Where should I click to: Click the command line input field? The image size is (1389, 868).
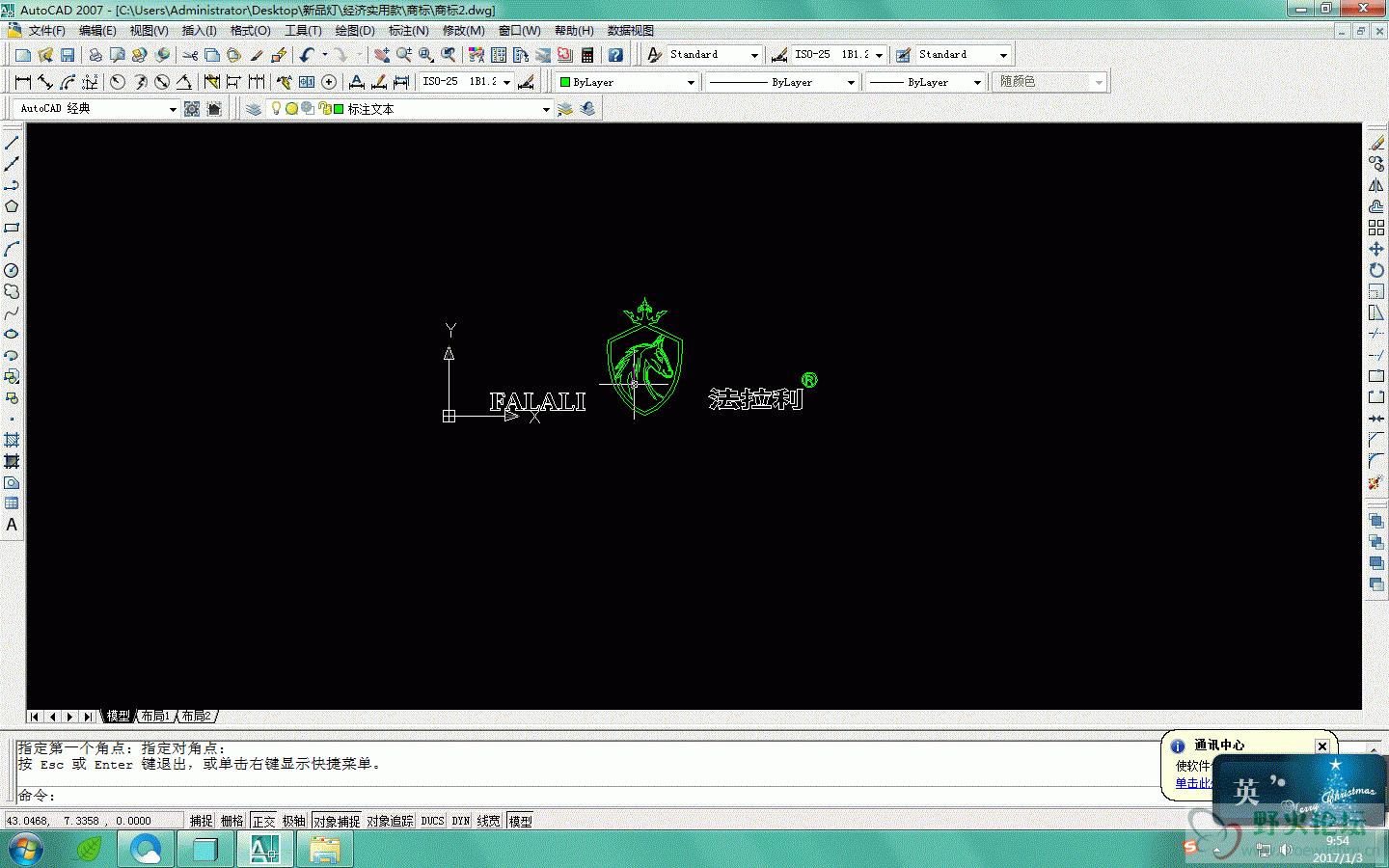(588, 796)
